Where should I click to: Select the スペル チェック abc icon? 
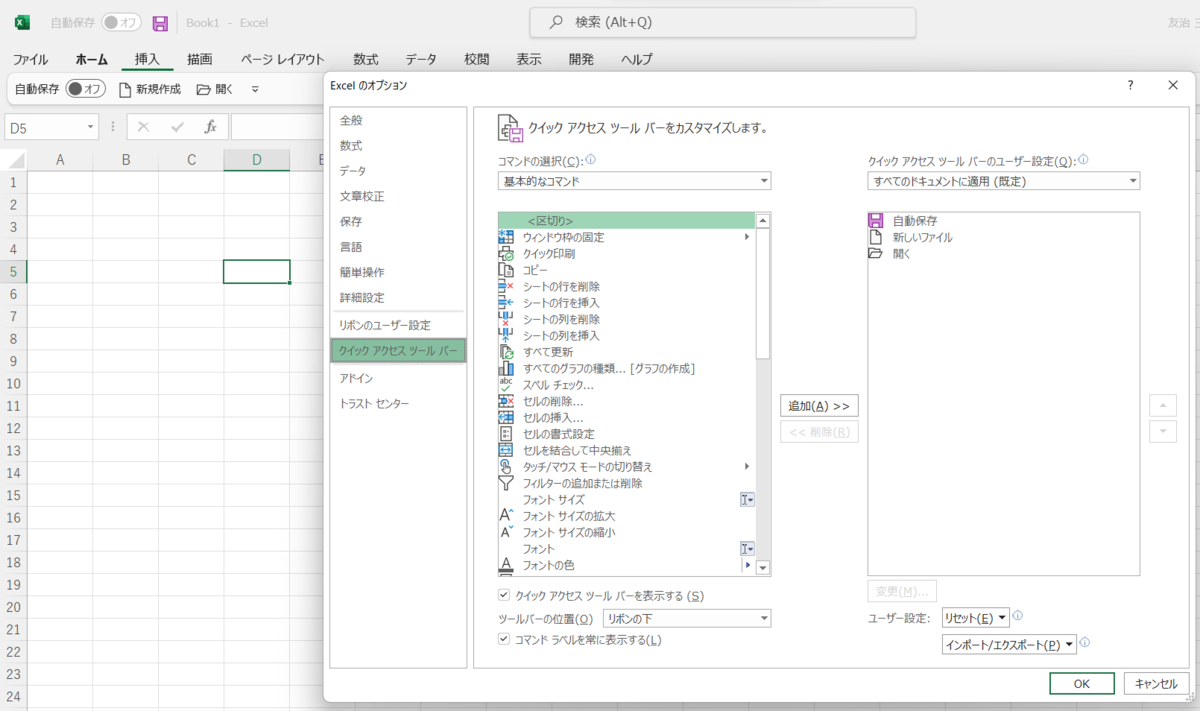tap(506, 385)
